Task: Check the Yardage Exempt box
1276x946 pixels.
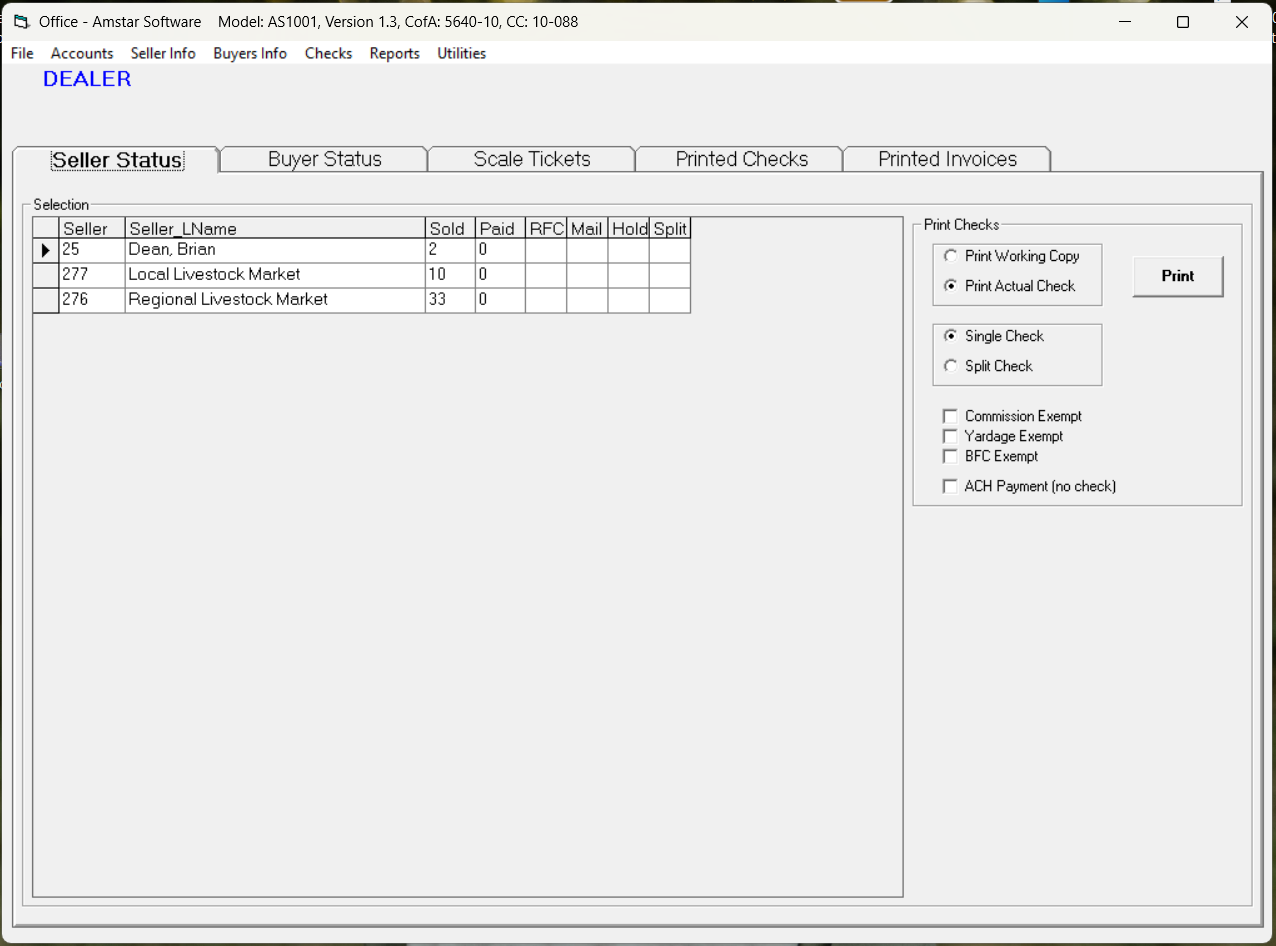Action: (x=950, y=436)
